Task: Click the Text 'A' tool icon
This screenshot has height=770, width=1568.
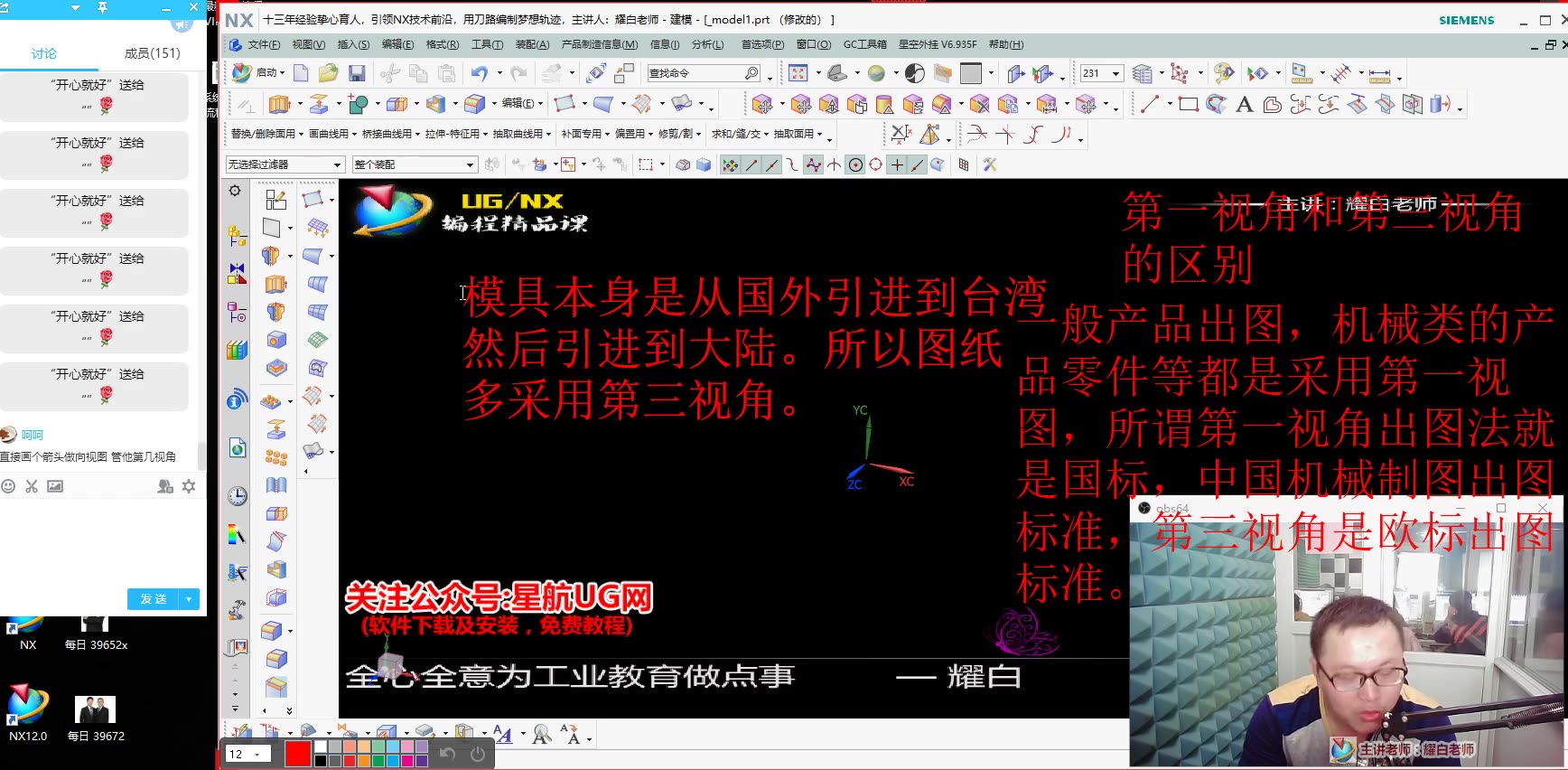Action: click(x=1244, y=104)
